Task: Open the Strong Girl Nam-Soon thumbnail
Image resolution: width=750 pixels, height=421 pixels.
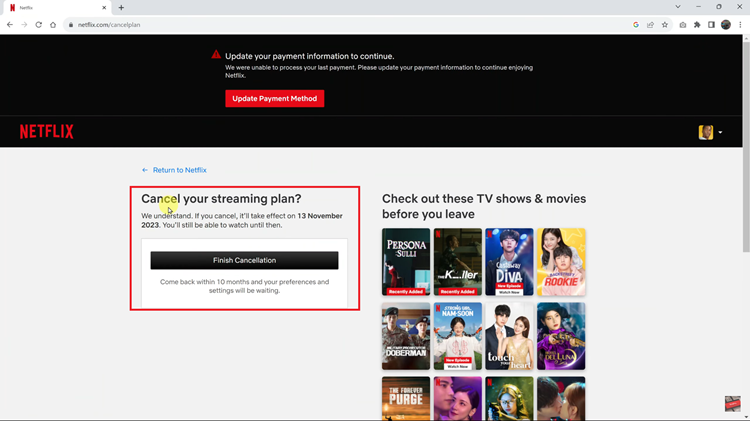Action: tap(457, 336)
